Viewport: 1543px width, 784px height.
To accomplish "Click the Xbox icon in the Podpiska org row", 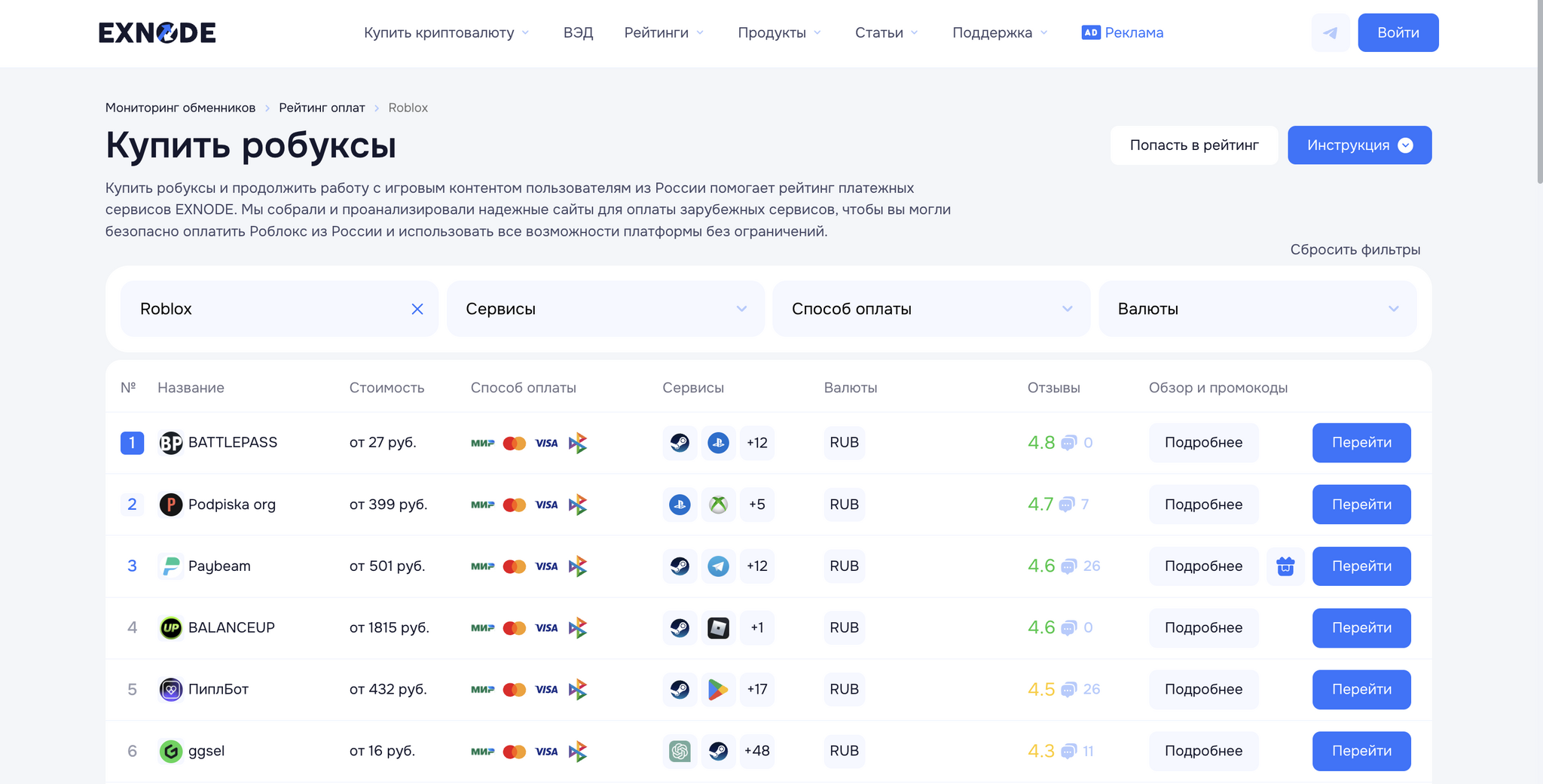I will point(718,505).
